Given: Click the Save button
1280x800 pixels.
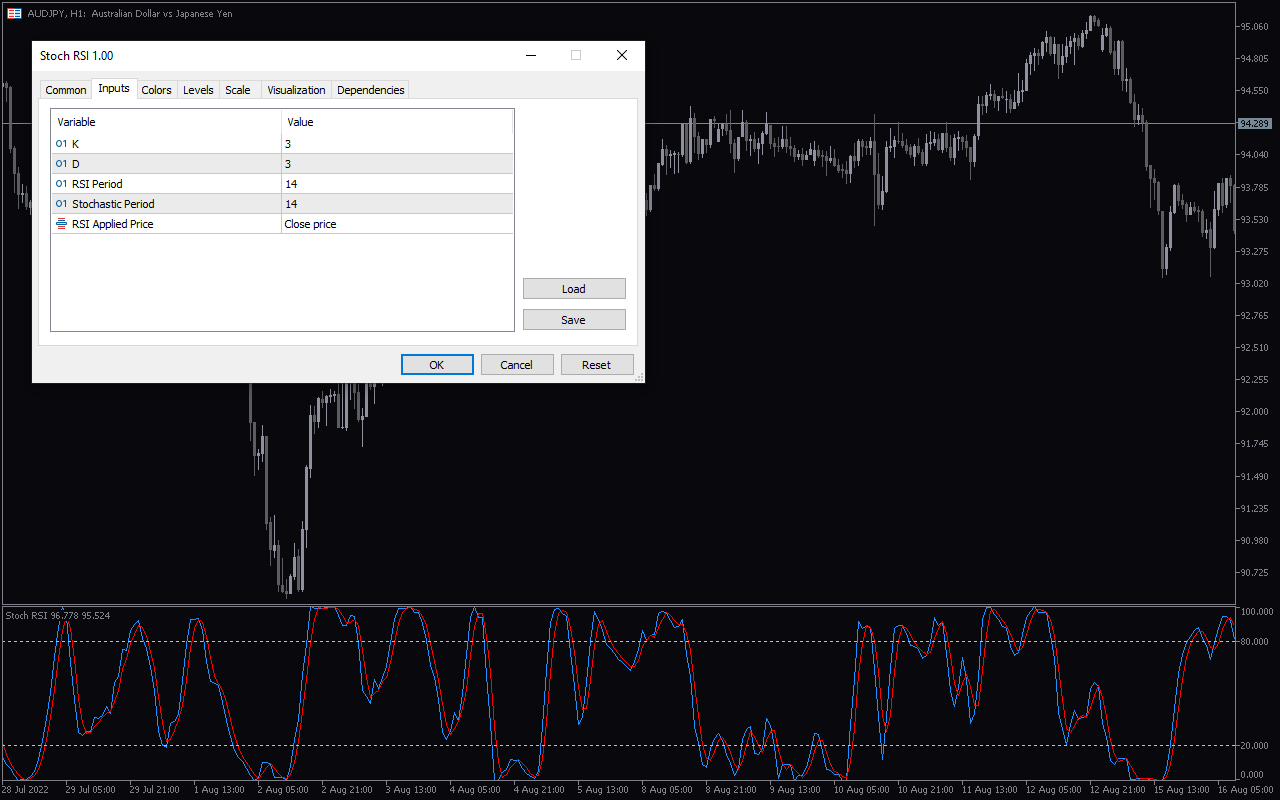Looking at the screenshot, I should pos(574,320).
